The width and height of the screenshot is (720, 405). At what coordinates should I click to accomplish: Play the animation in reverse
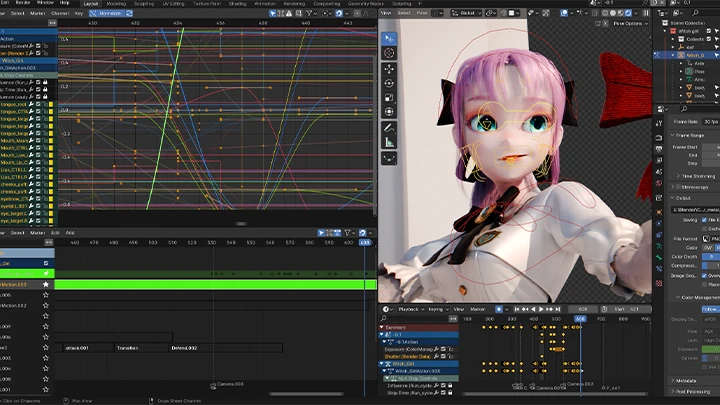tap(533, 309)
